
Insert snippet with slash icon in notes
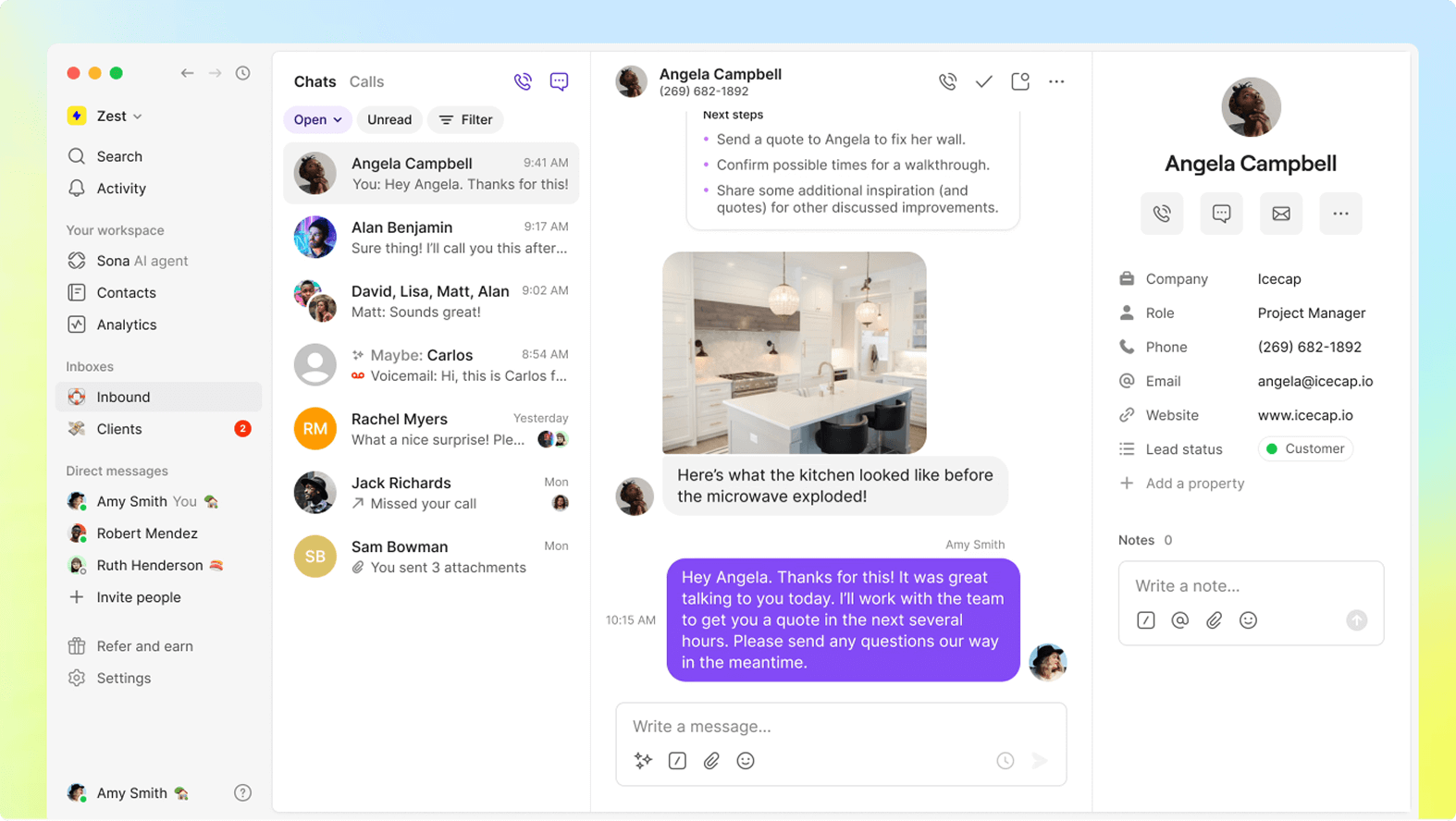click(x=1145, y=620)
